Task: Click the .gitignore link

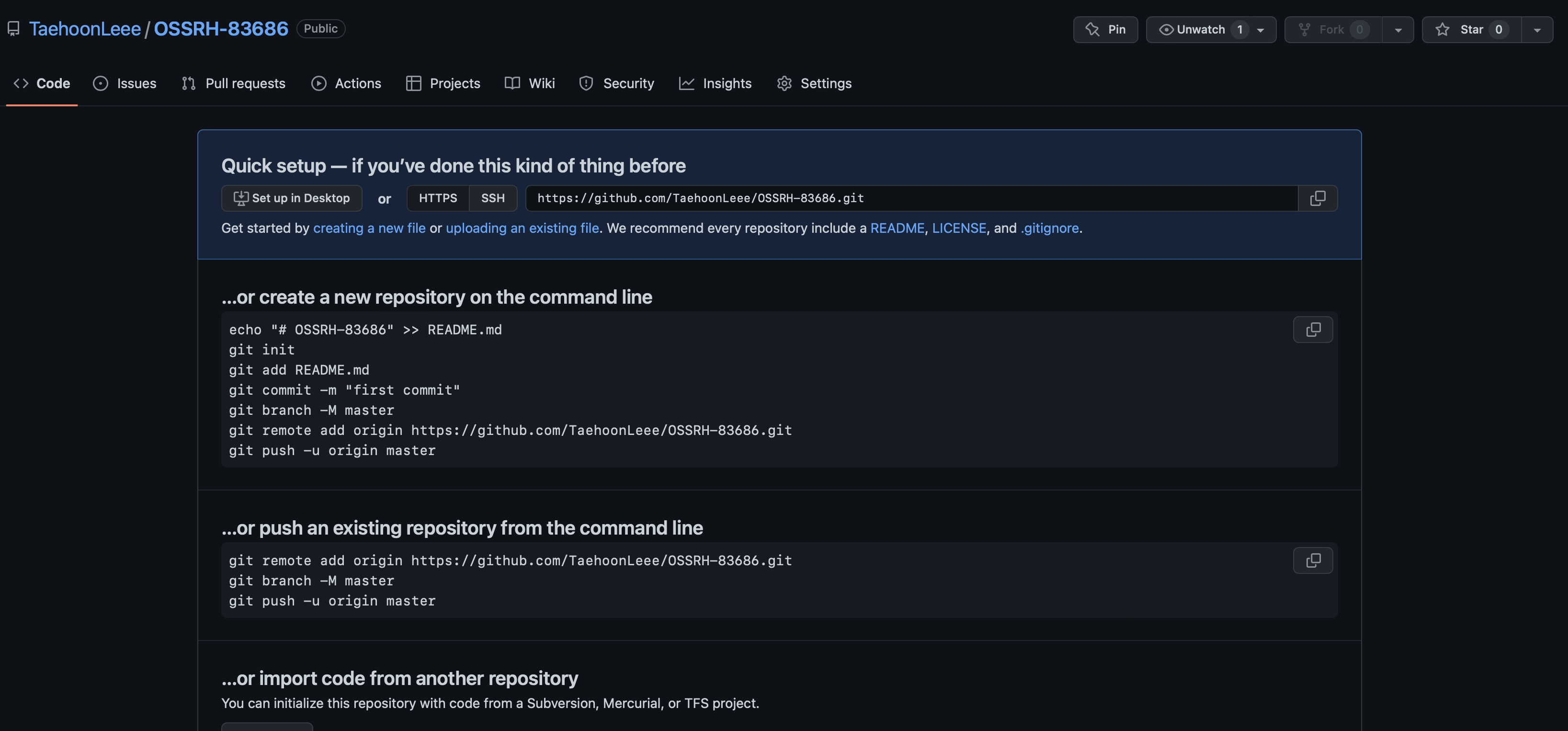Action: coord(1050,228)
